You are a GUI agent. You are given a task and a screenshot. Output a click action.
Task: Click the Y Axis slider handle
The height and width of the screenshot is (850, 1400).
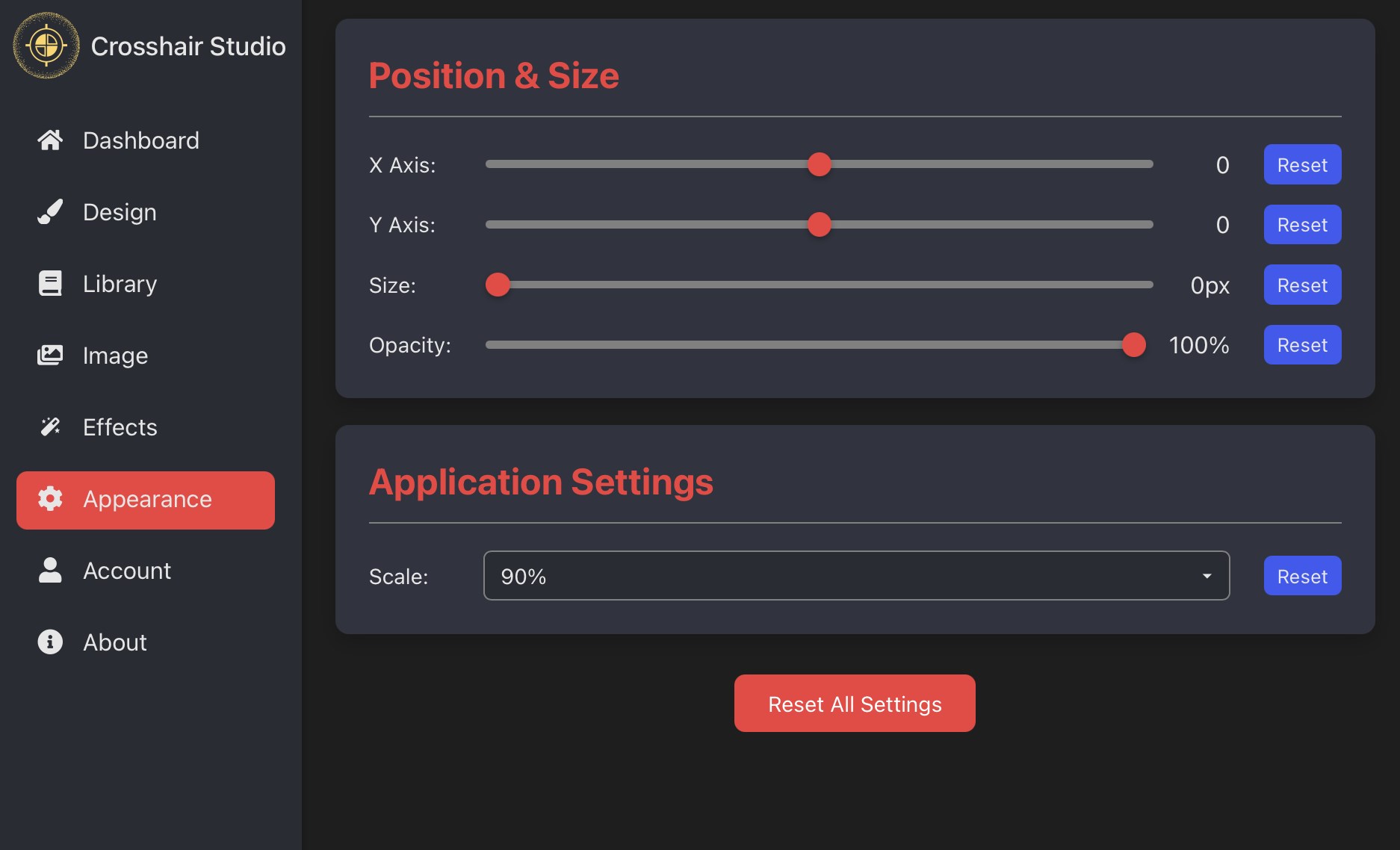[x=819, y=224]
